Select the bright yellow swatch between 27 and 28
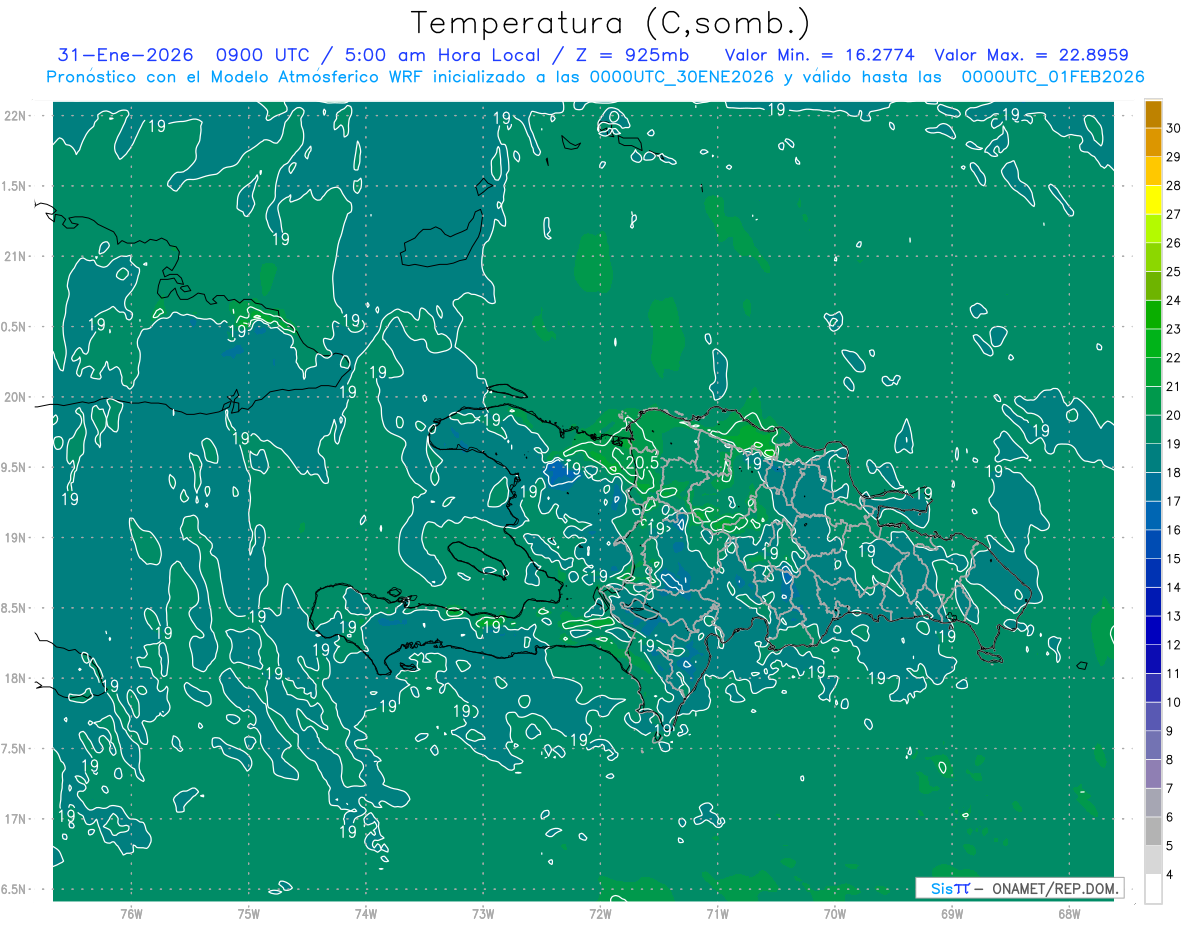1200x927 pixels. tap(1153, 200)
